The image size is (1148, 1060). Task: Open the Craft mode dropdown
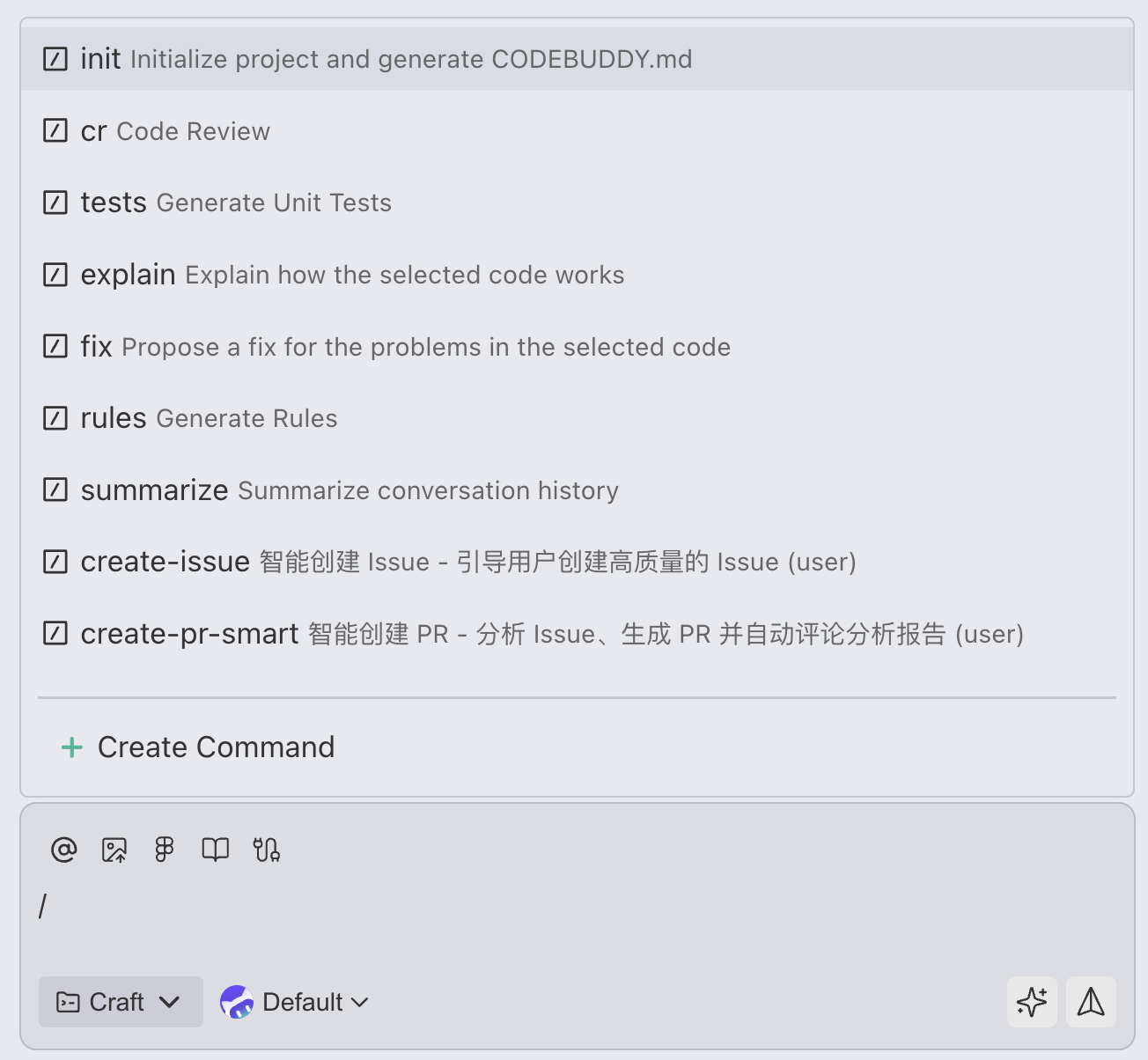point(120,1001)
